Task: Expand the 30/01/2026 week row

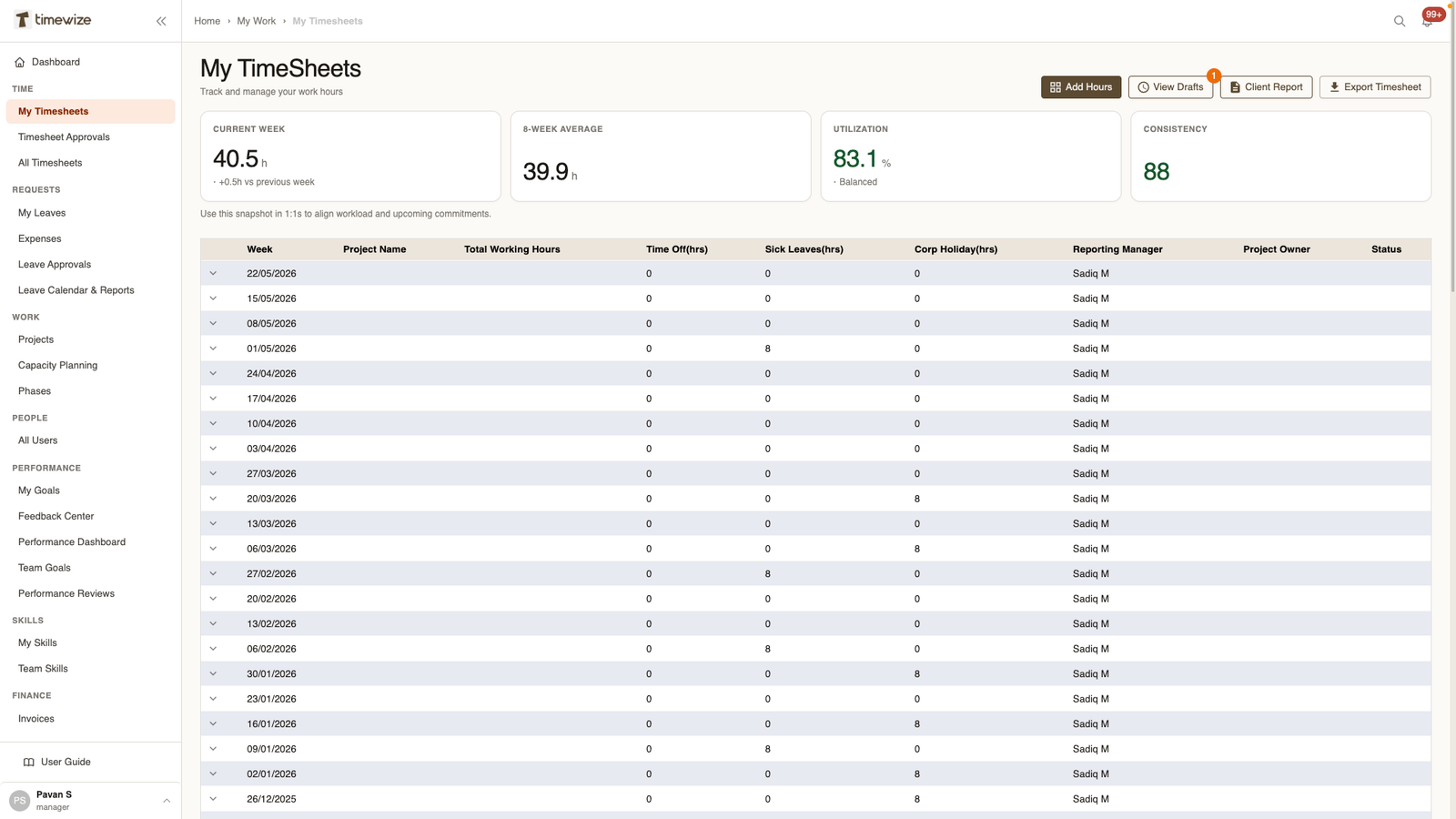Action: (x=213, y=674)
